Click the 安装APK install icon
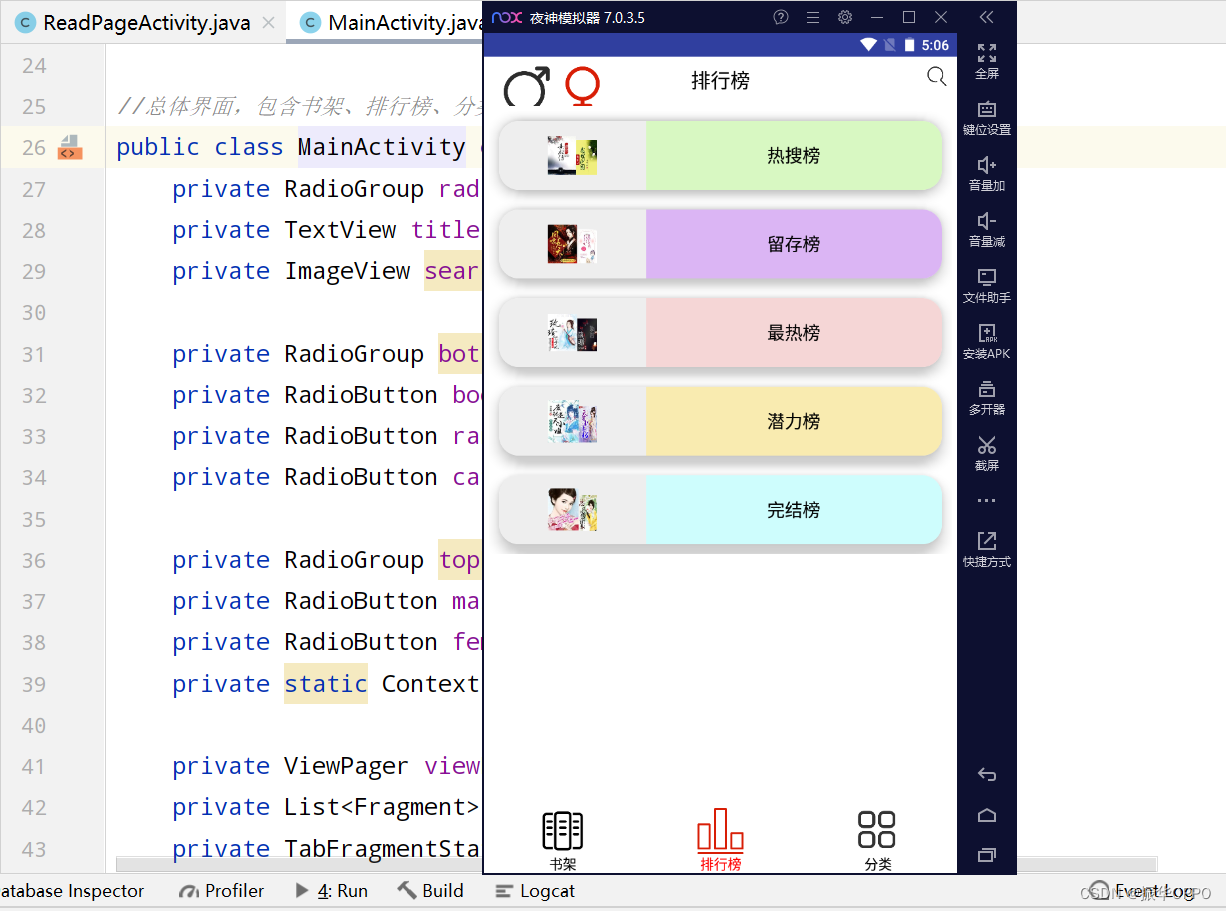This screenshot has width=1226, height=911. point(987,341)
